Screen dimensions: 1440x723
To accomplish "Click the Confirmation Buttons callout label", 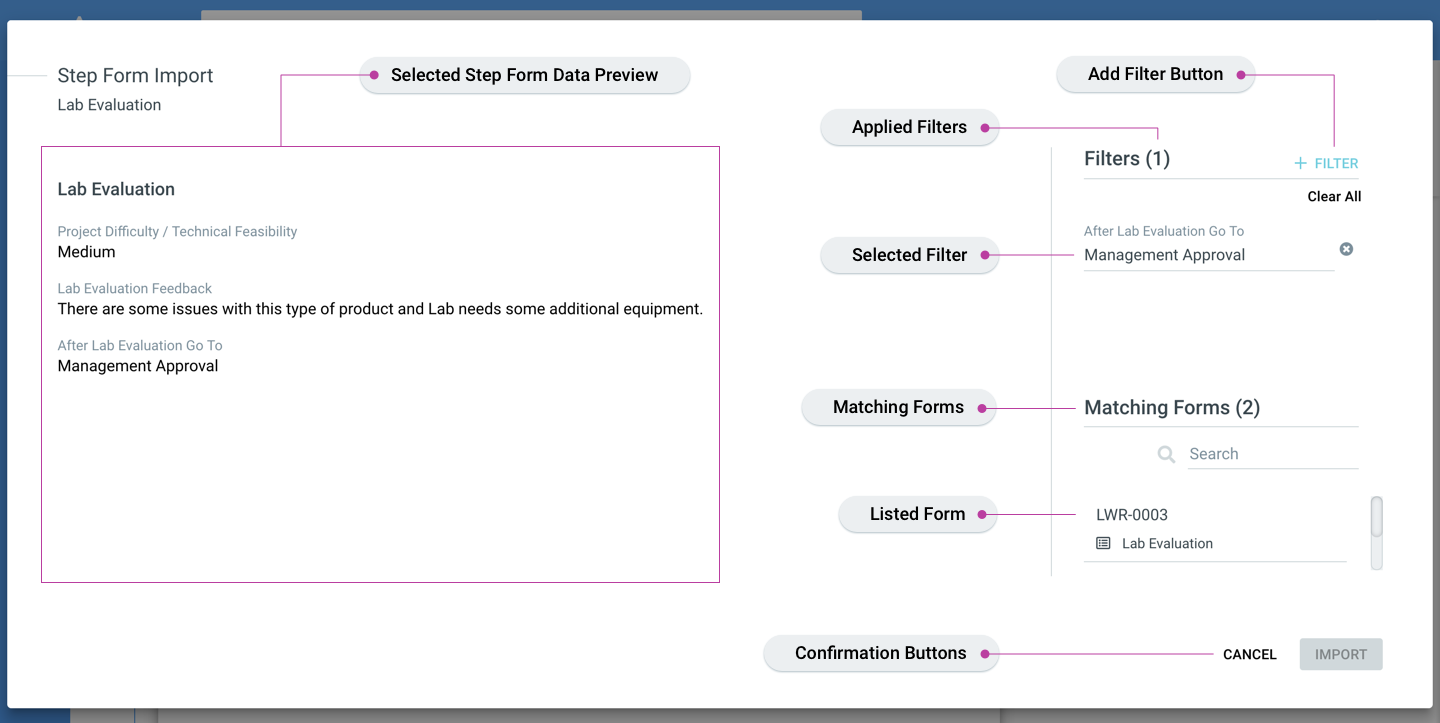I will [880, 653].
